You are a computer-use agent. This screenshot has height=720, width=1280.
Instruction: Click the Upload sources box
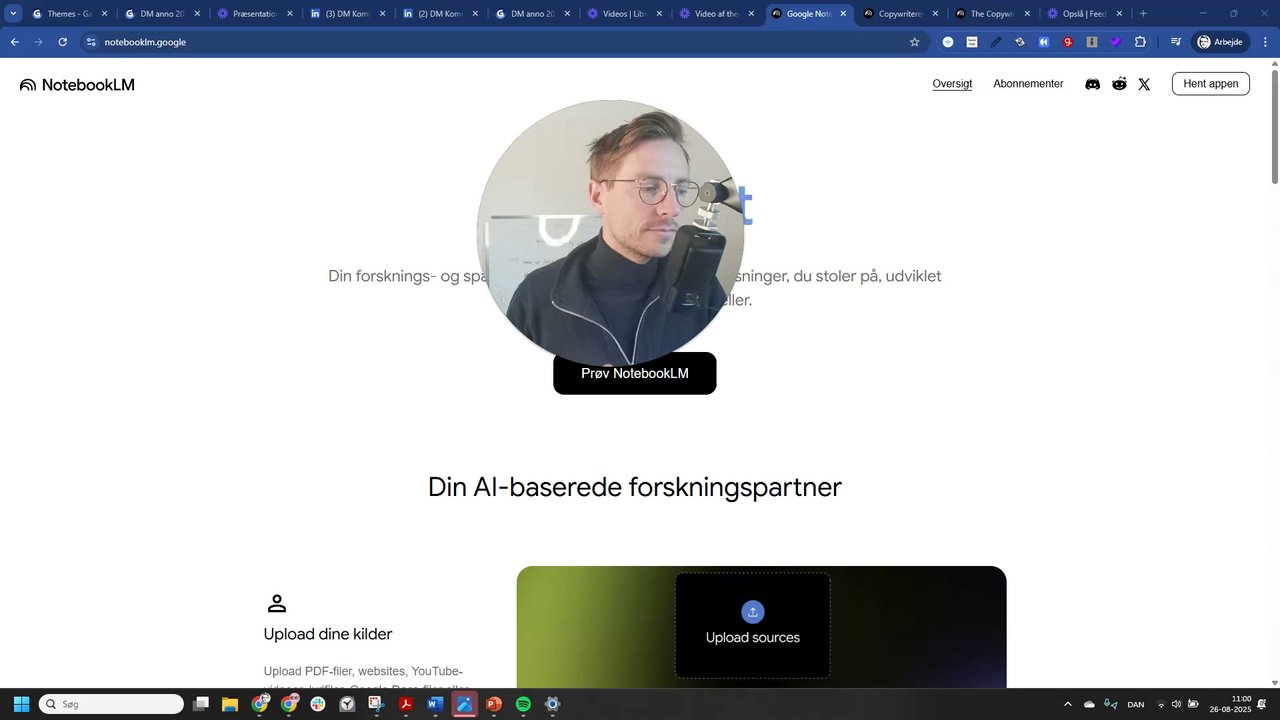753,626
